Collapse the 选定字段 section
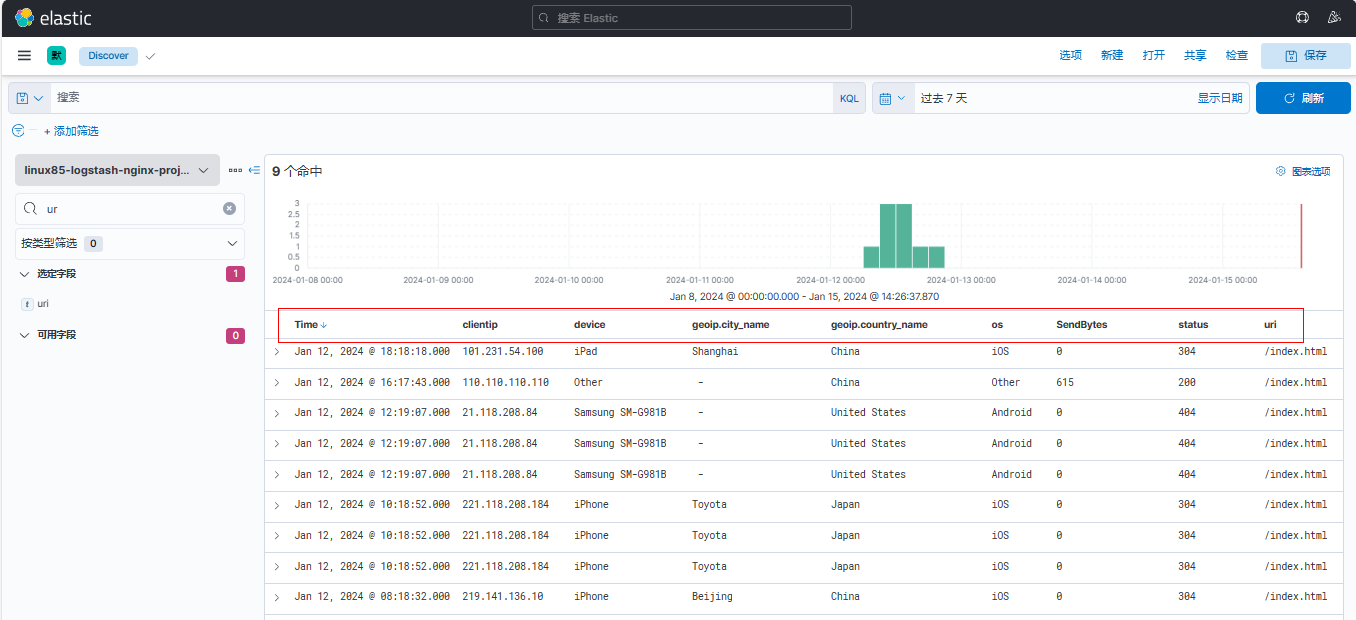 (x=24, y=274)
